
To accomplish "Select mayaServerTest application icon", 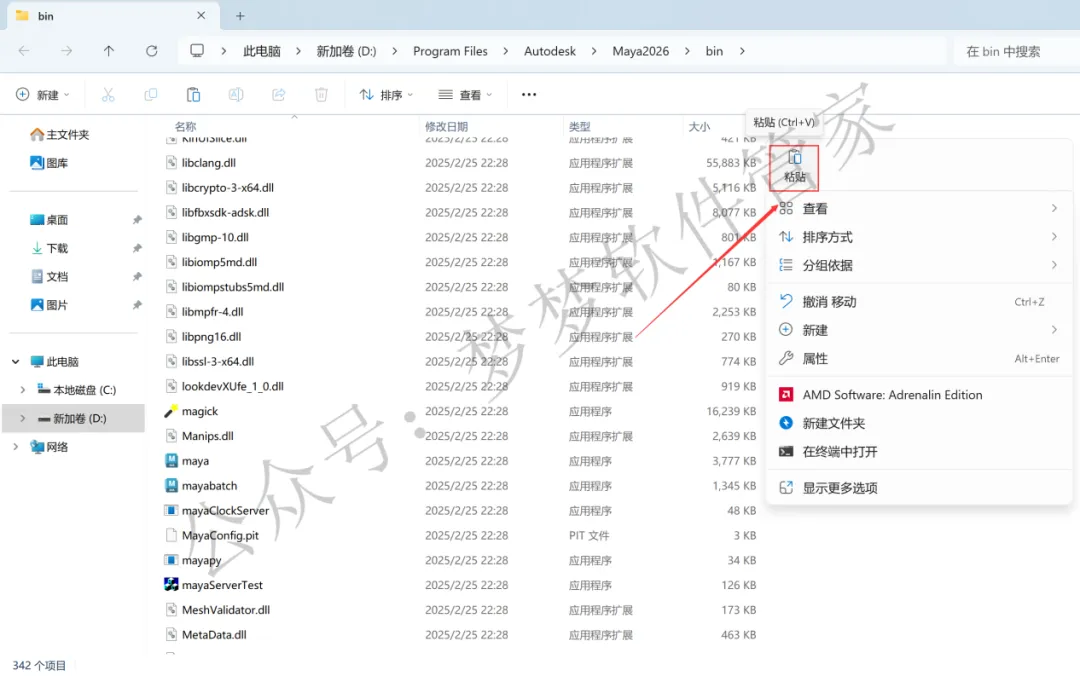I will 172,584.
